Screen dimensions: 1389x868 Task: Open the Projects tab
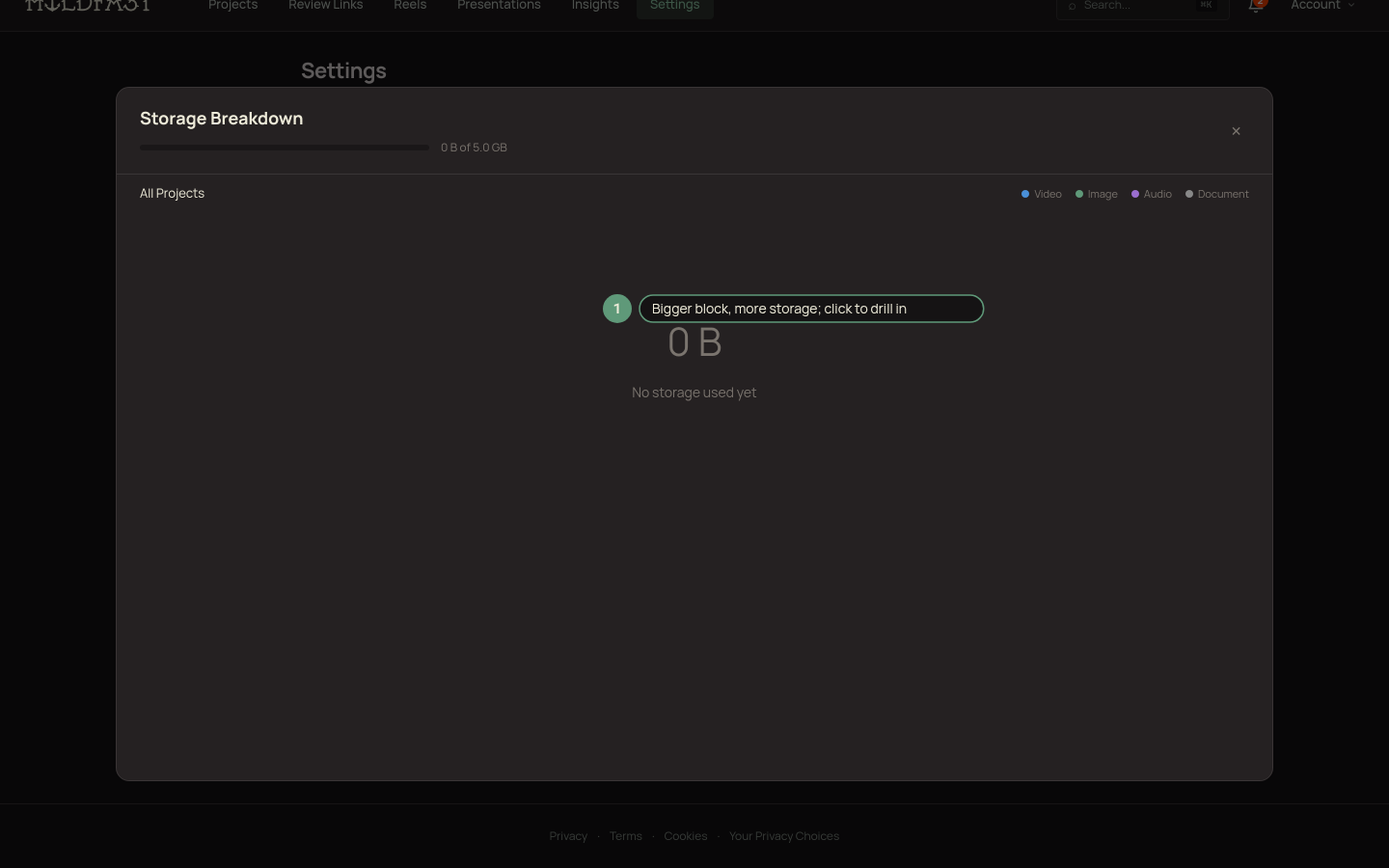click(x=233, y=6)
